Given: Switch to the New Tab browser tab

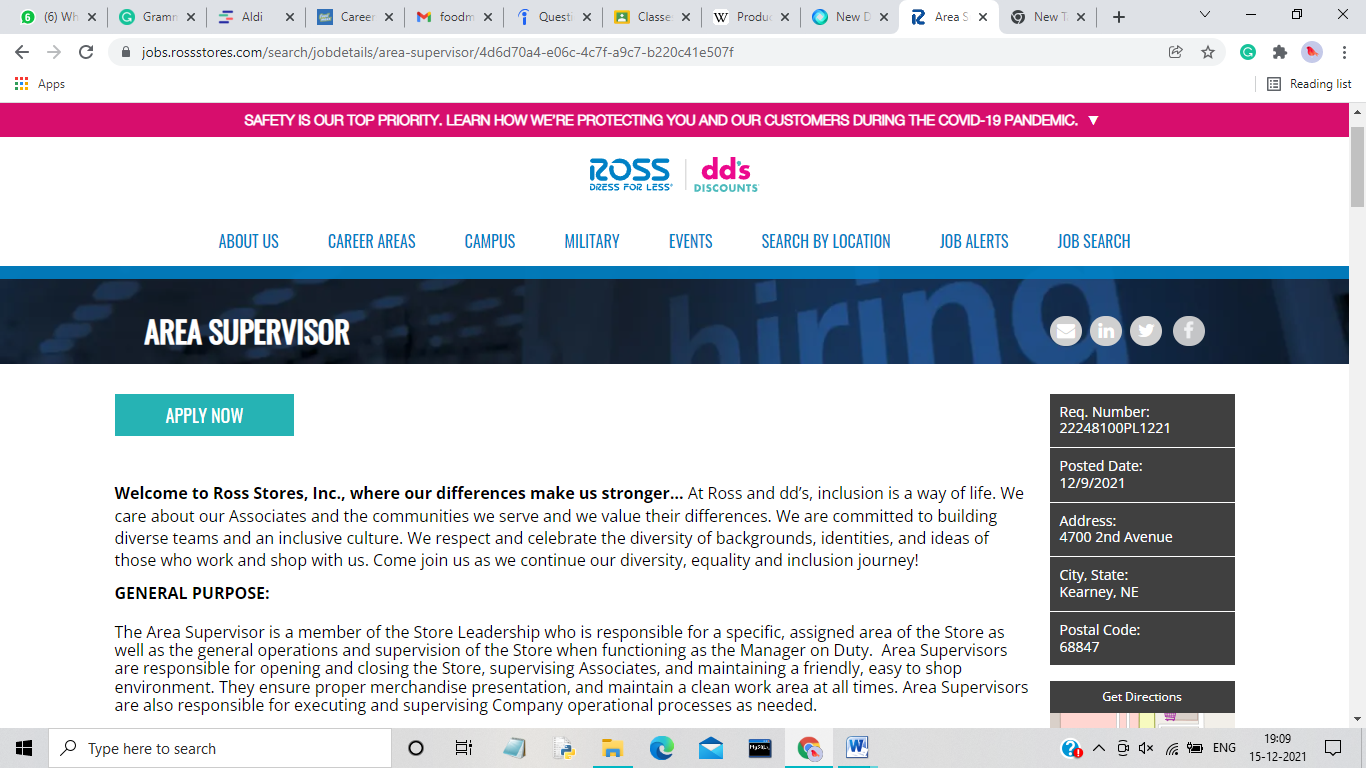Looking at the screenshot, I should click(1047, 17).
